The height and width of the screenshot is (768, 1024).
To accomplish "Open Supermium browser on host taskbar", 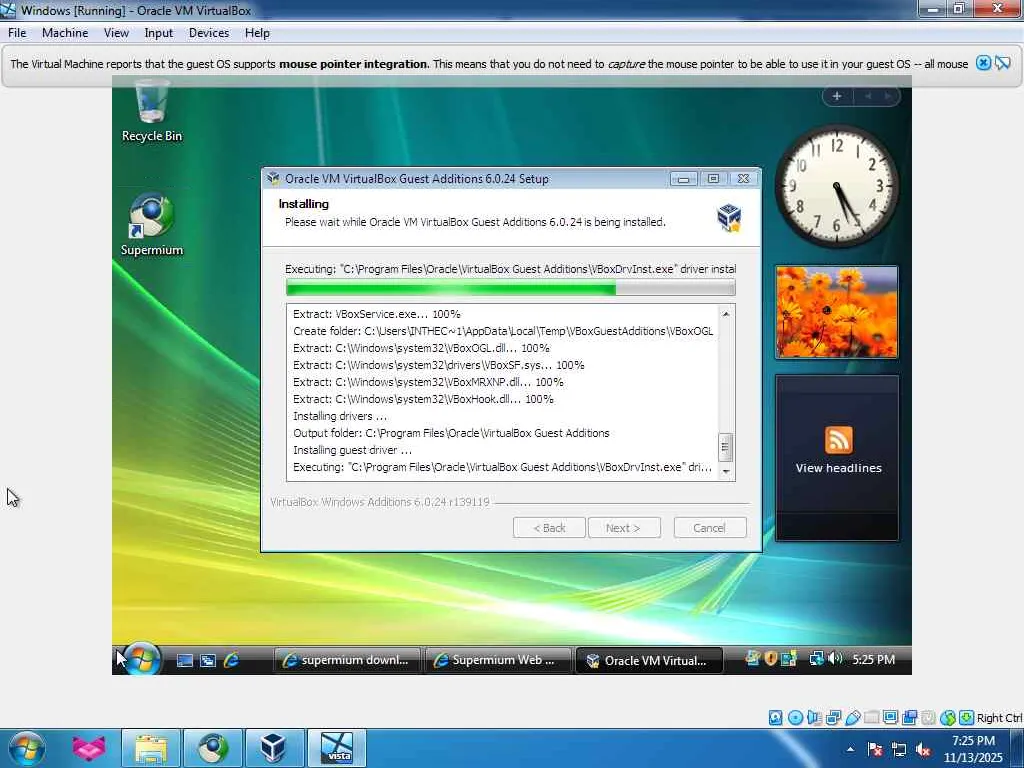I will pyautogui.click(x=213, y=748).
